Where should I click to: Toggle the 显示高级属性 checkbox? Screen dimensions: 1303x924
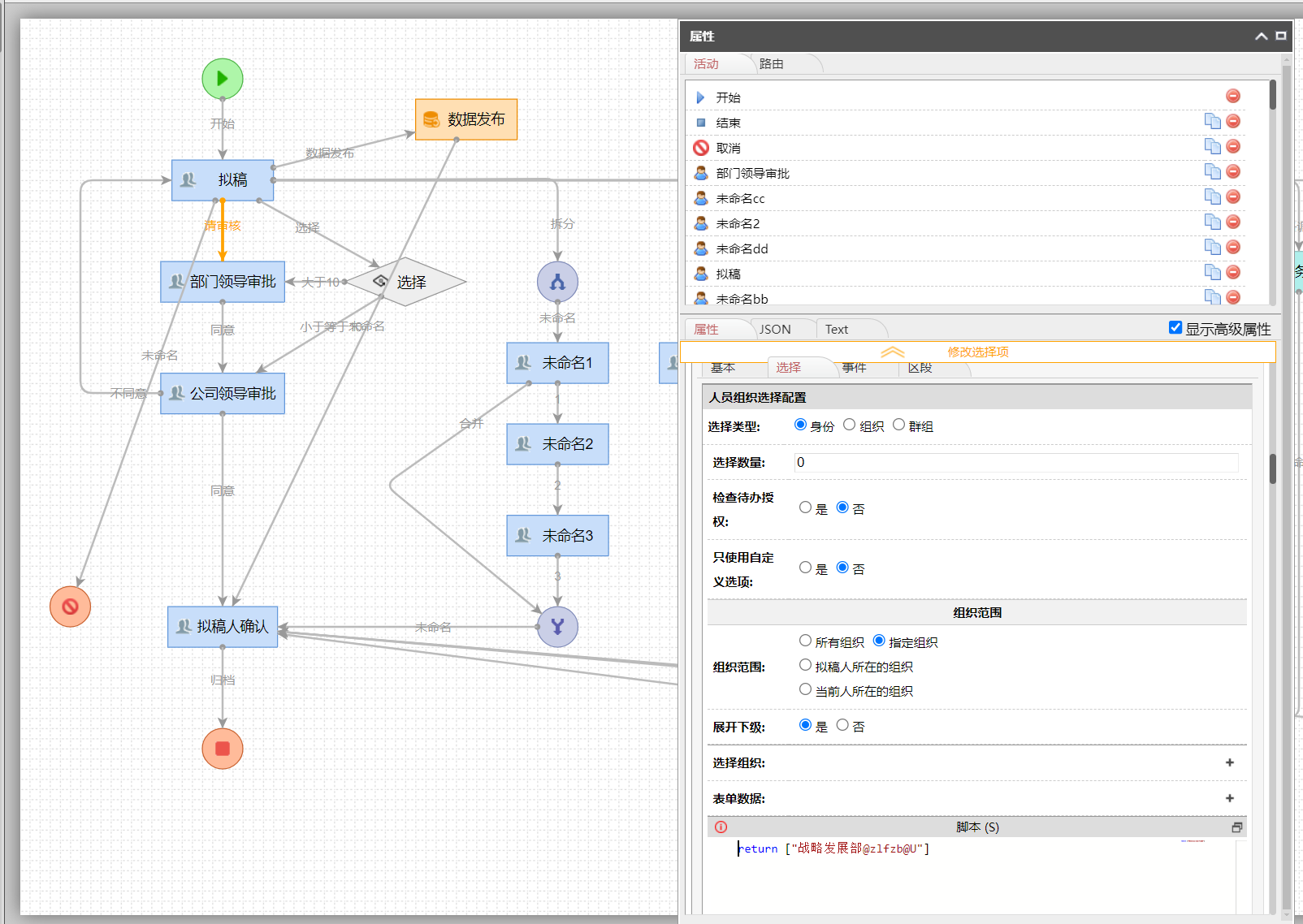(1175, 328)
